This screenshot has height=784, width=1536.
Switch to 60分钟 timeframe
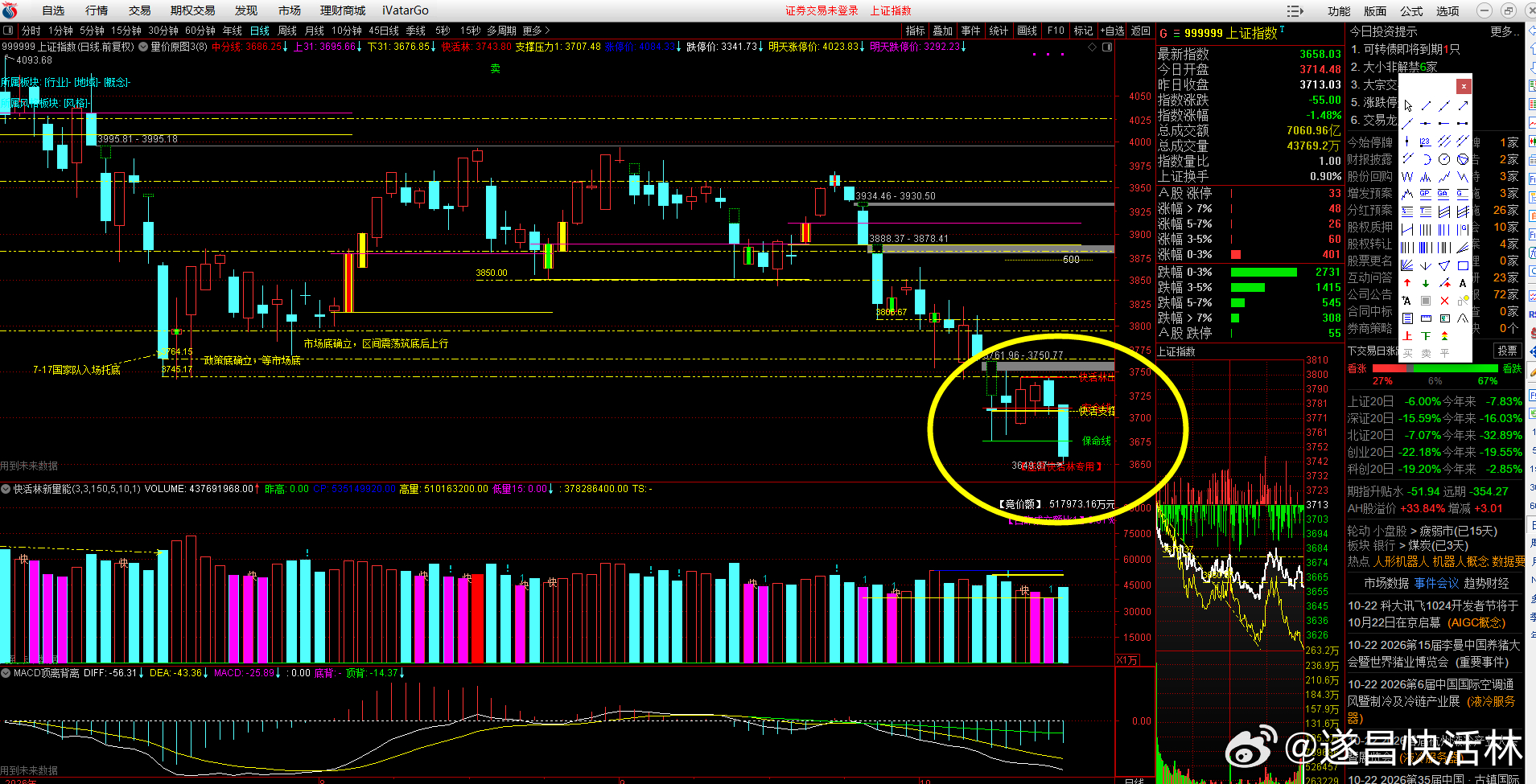point(200,31)
